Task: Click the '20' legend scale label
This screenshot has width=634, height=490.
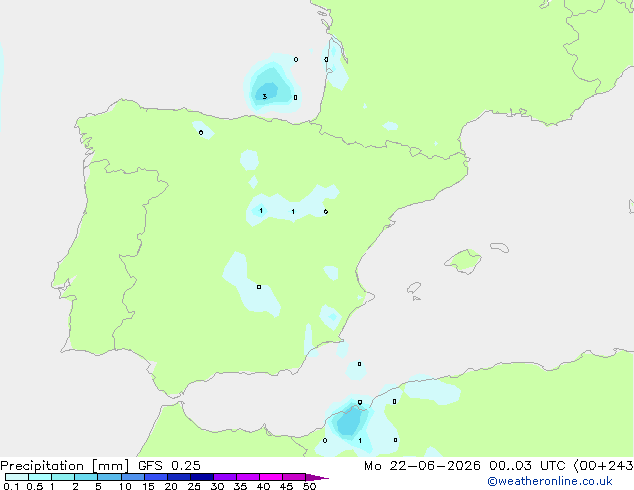Action: [171, 486]
